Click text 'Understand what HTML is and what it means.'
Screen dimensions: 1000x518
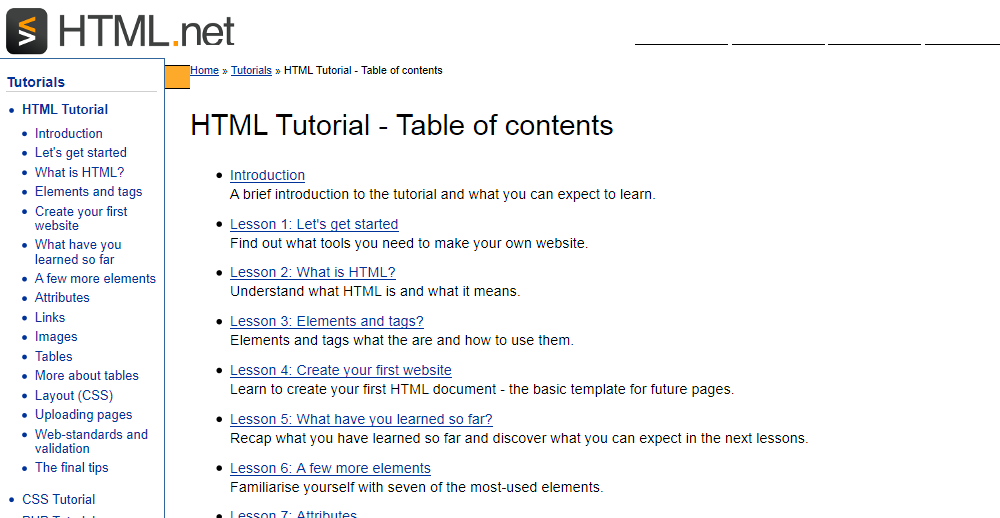click(375, 292)
